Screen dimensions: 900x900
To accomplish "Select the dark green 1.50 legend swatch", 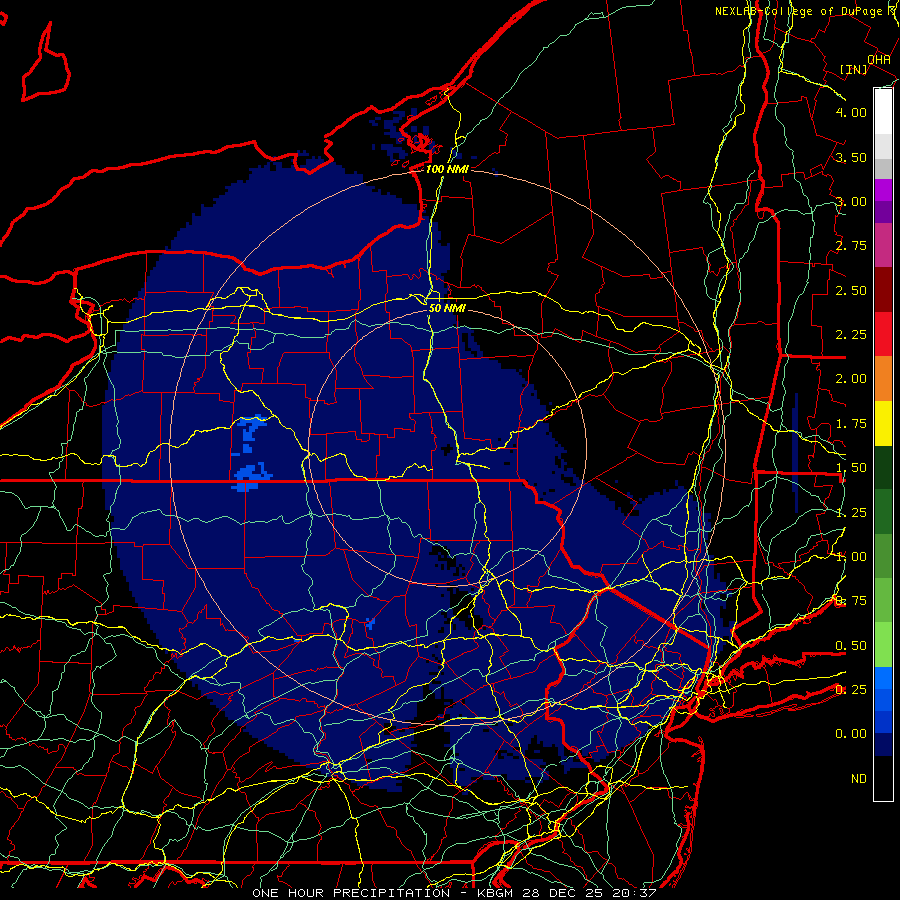I will point(883,468).
